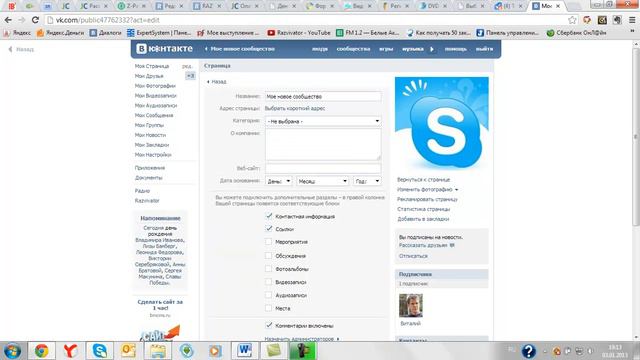Bookmark page with star icon
This screenshot has width=640, height=360.
point(572,20)
